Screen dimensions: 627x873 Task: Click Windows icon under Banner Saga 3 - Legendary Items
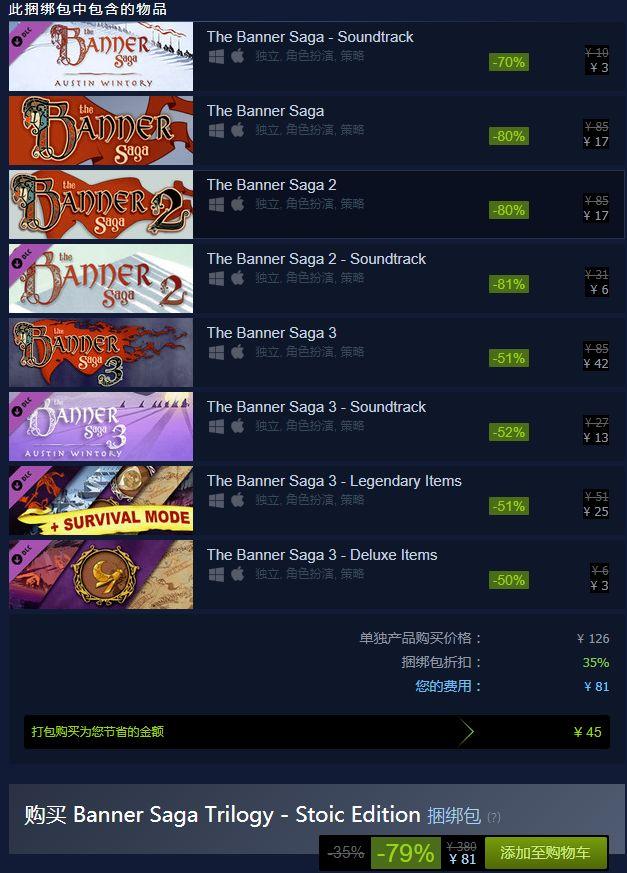click(x=216, y=501)
